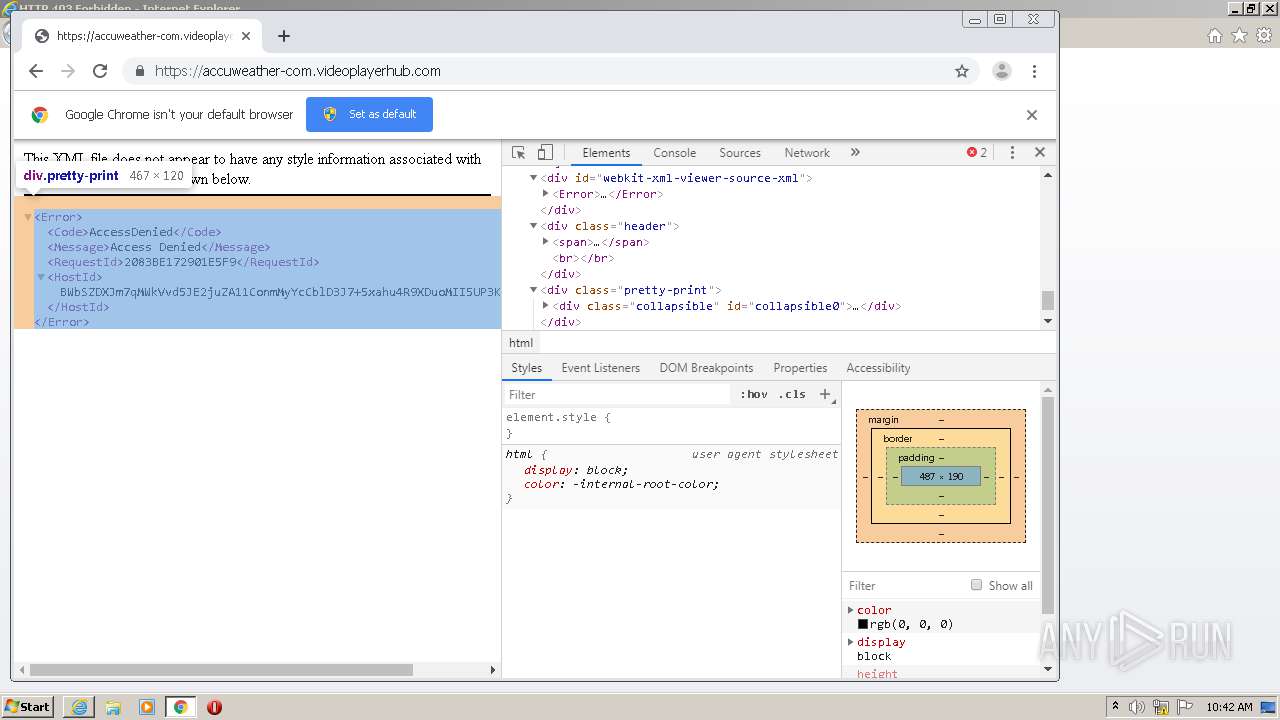This screenshot has width=1280, height=720.
Task: Click content box size 487 × 190
Action: (941, 477)
